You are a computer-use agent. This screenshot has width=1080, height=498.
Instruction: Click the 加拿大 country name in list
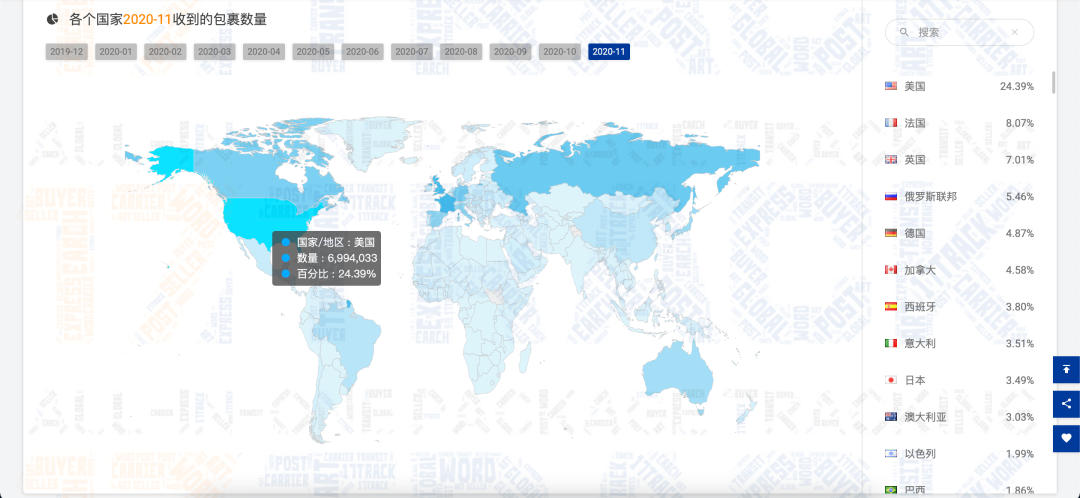point(920,270)
